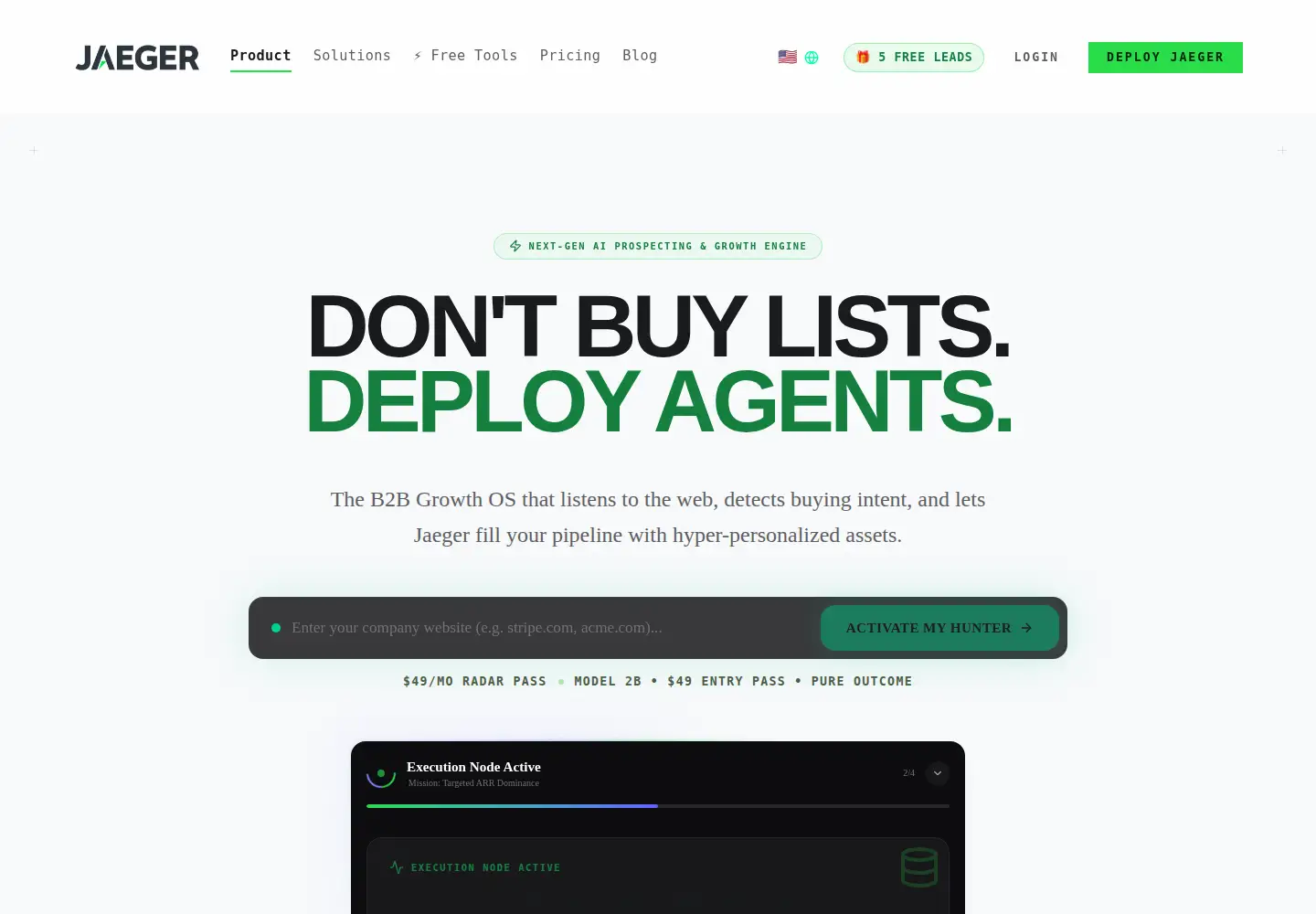Click the spinning status icon beside Execution Node Active
Image resolution: width=1316 pixels, height=914 pixels.
pyautogui.click(x=381, y=773)
